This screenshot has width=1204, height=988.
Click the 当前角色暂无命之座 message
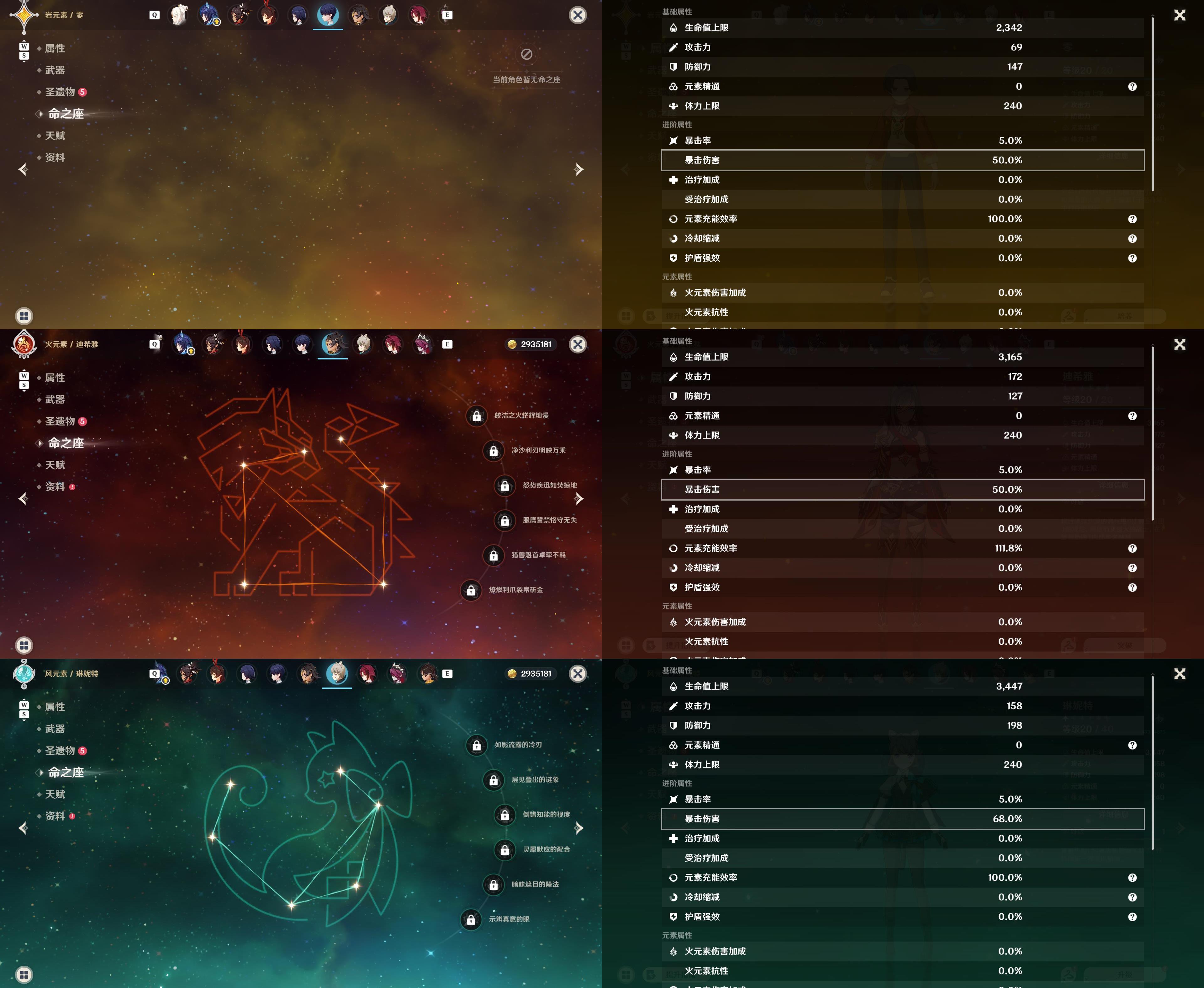tap(526, 80)
